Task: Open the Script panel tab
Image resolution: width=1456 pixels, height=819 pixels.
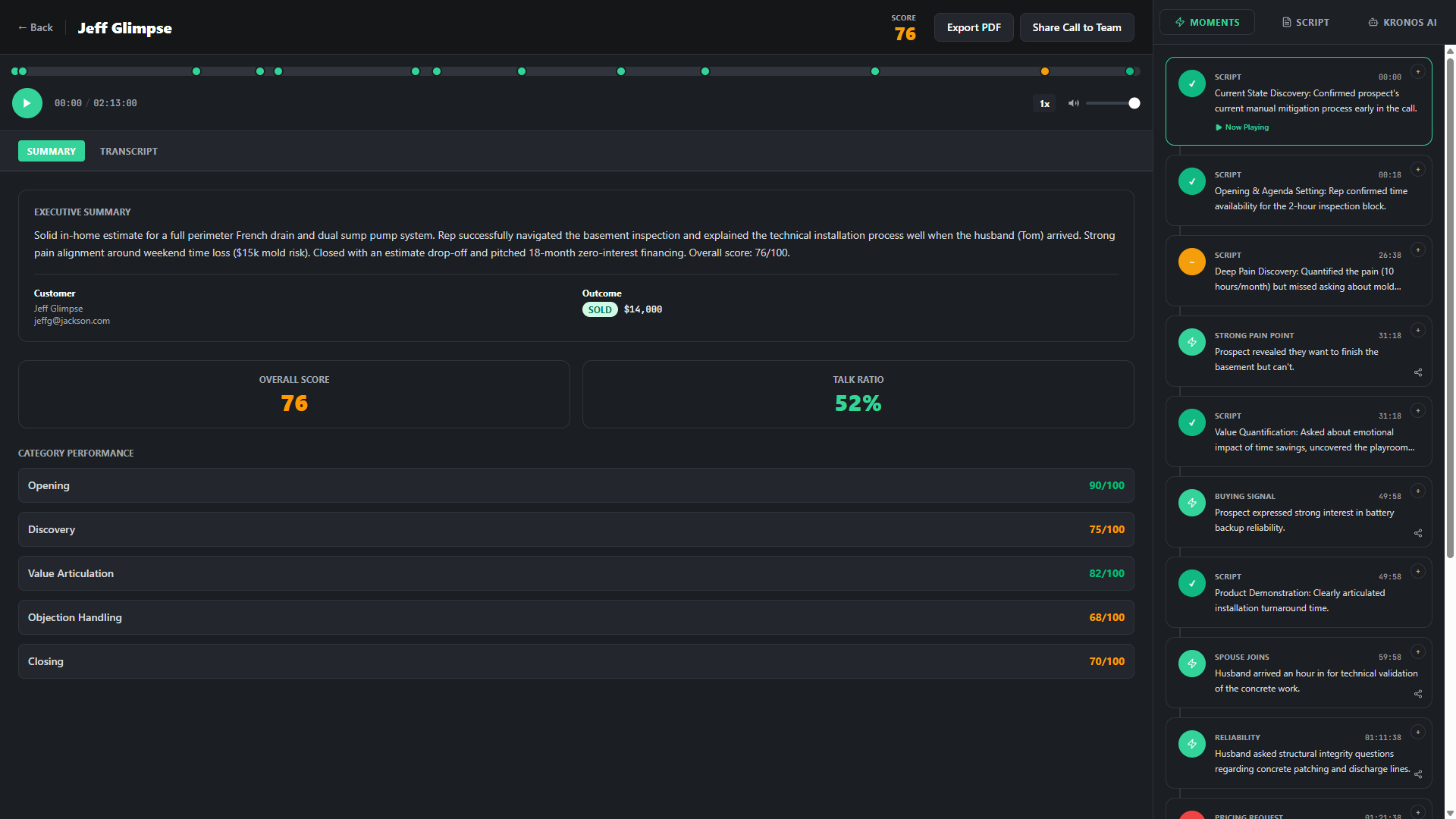Action: (1305, 22)
